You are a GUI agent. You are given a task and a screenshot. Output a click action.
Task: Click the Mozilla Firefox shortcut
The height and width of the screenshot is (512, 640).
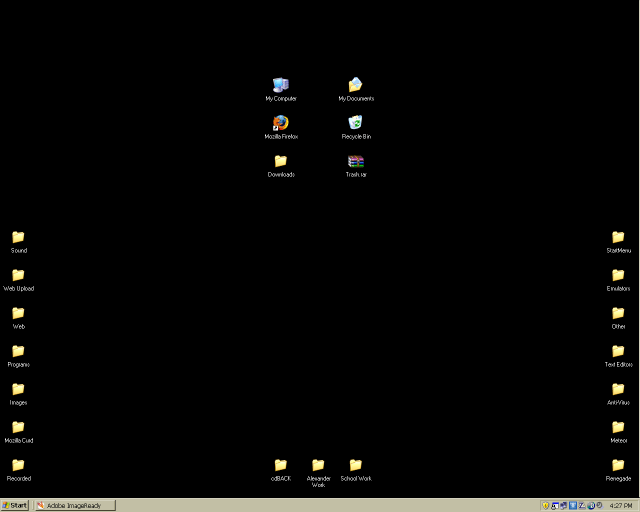(x=280, y=124)
